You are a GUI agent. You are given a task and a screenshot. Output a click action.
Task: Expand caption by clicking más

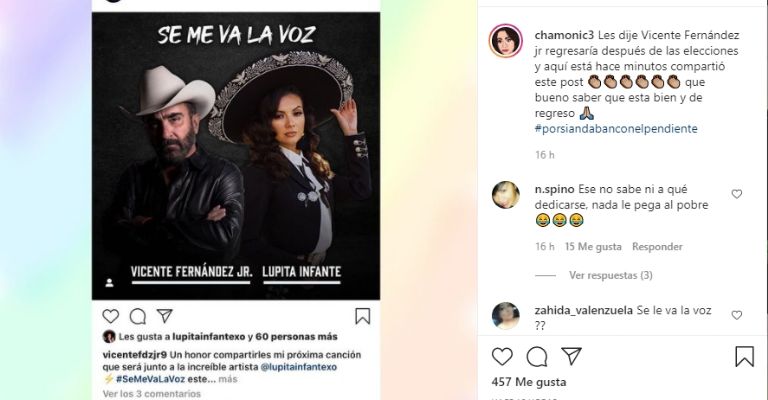(228, 379)
